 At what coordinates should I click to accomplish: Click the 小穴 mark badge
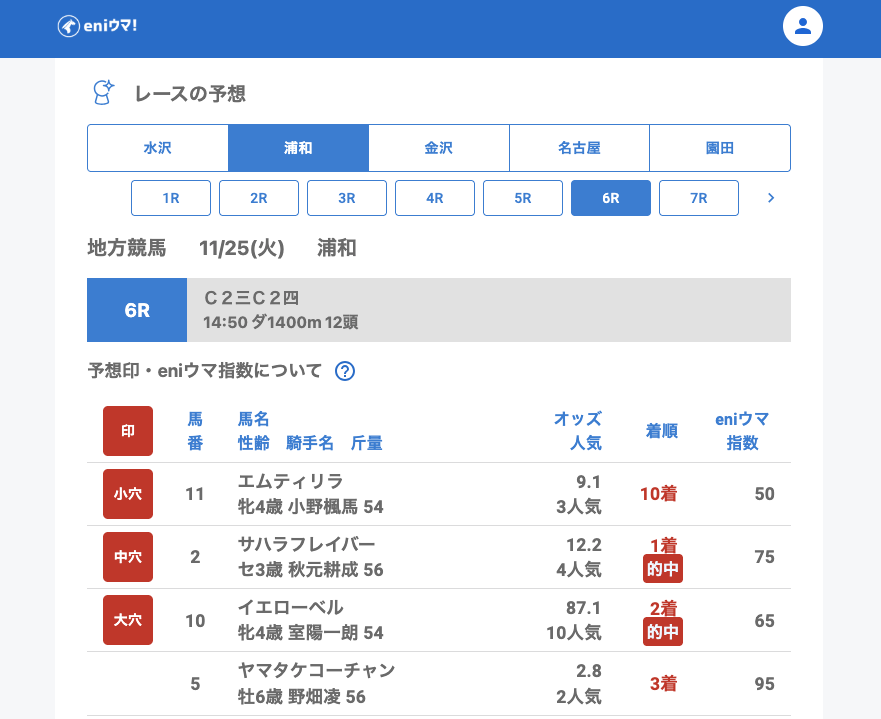tap(128, 494)
